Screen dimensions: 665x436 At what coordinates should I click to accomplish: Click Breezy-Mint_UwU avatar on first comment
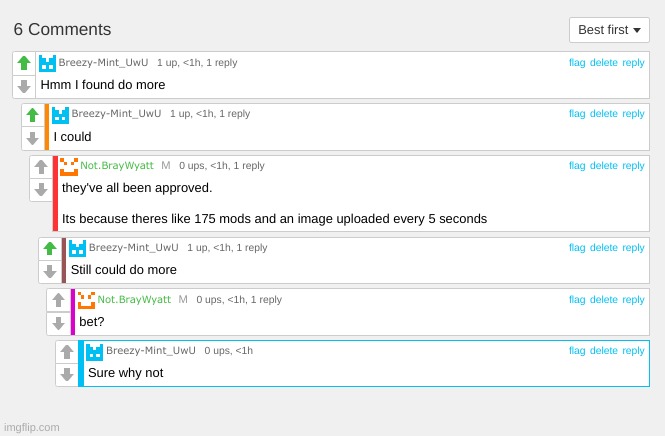tap(48, 63)
